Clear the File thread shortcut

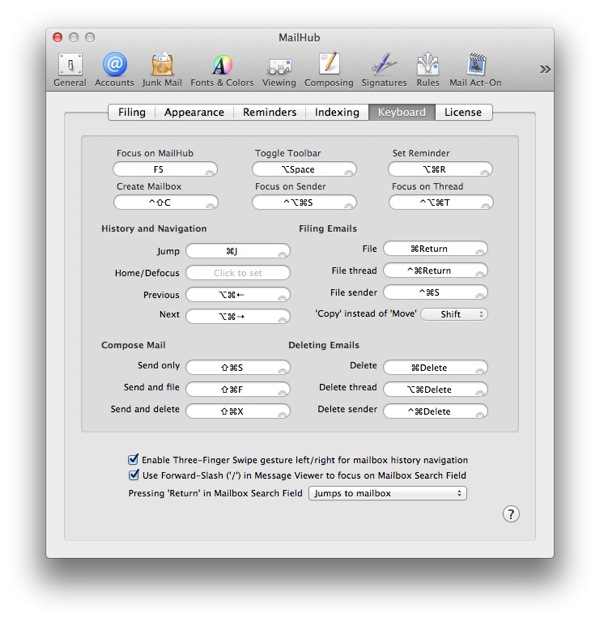[480, 273]
